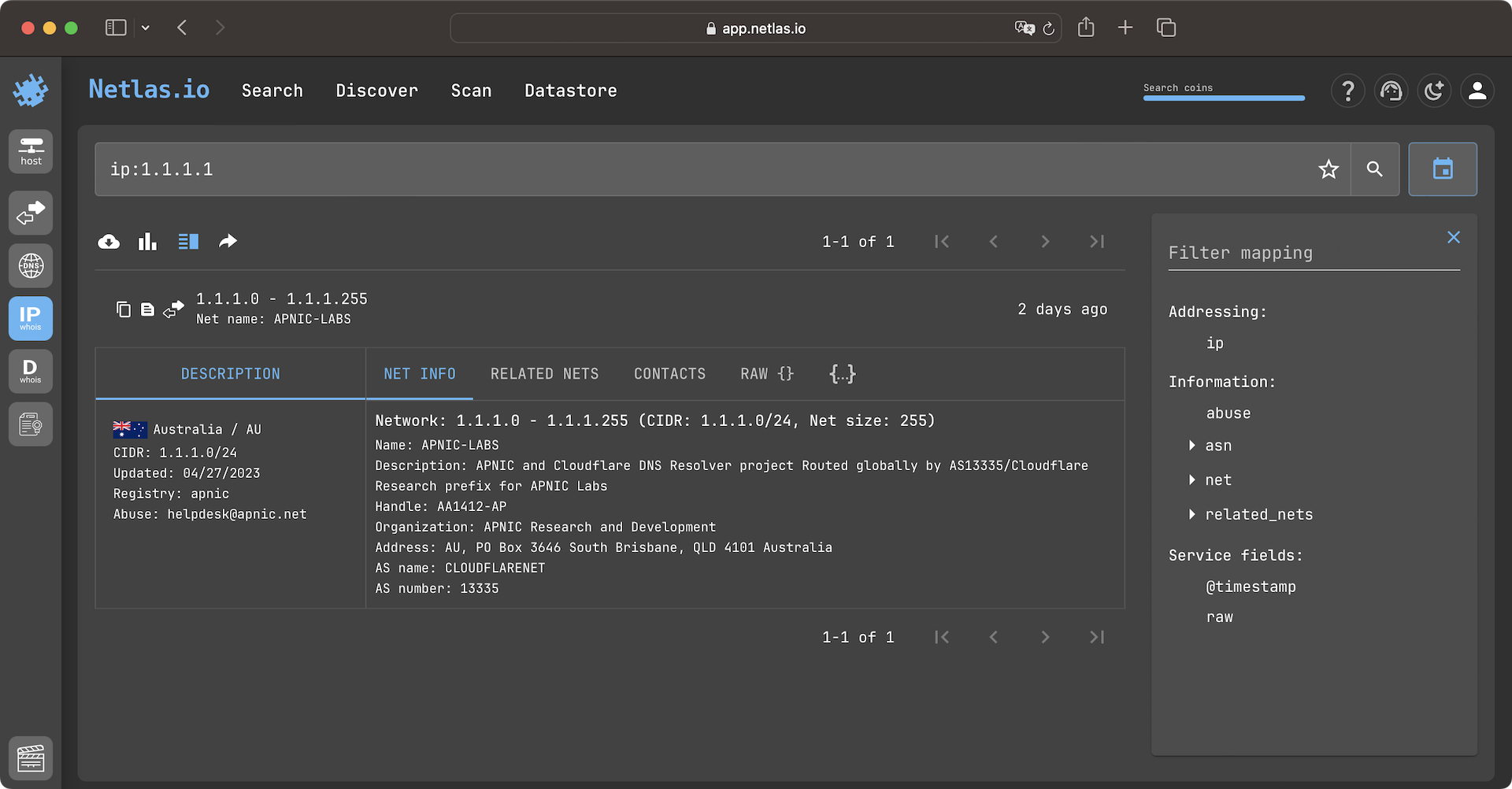Click the download results cloud icon
The height and width of the screenshot is (789, 1512).
pos(109,241)
